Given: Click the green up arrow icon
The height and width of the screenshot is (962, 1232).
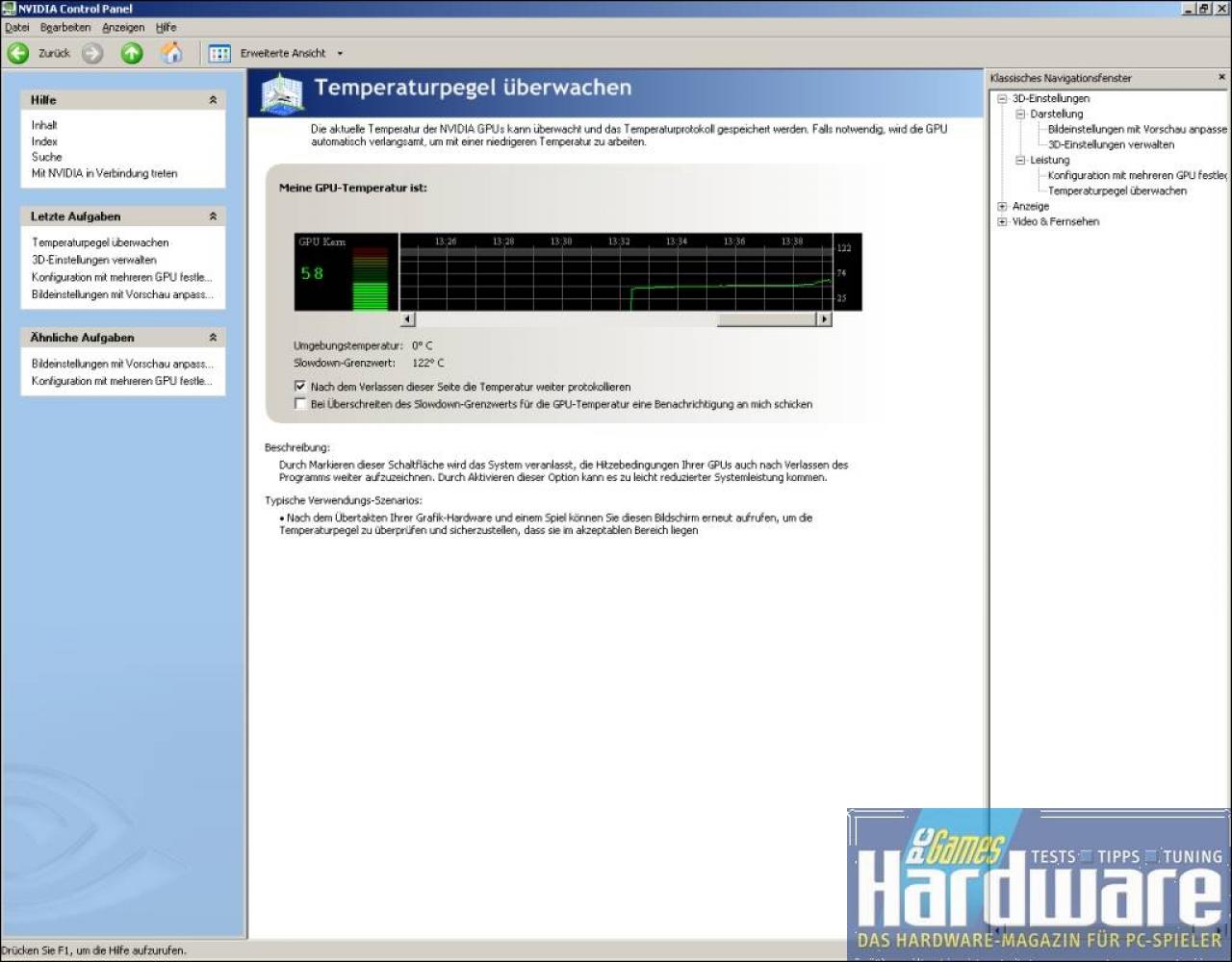Looking at the screenshot, I should pyautogui.click(x=132, y=53).
